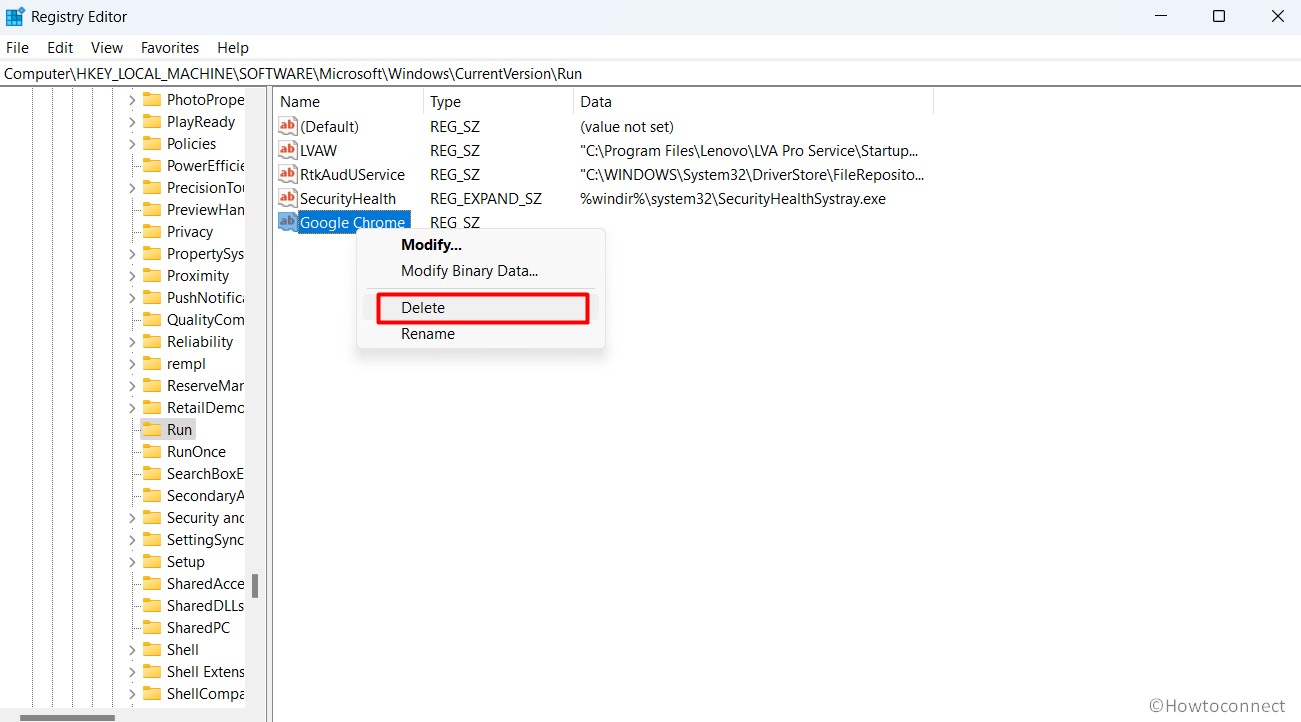Click the Privacy folder icon
1301x722 pixels.
coord(152,231)
